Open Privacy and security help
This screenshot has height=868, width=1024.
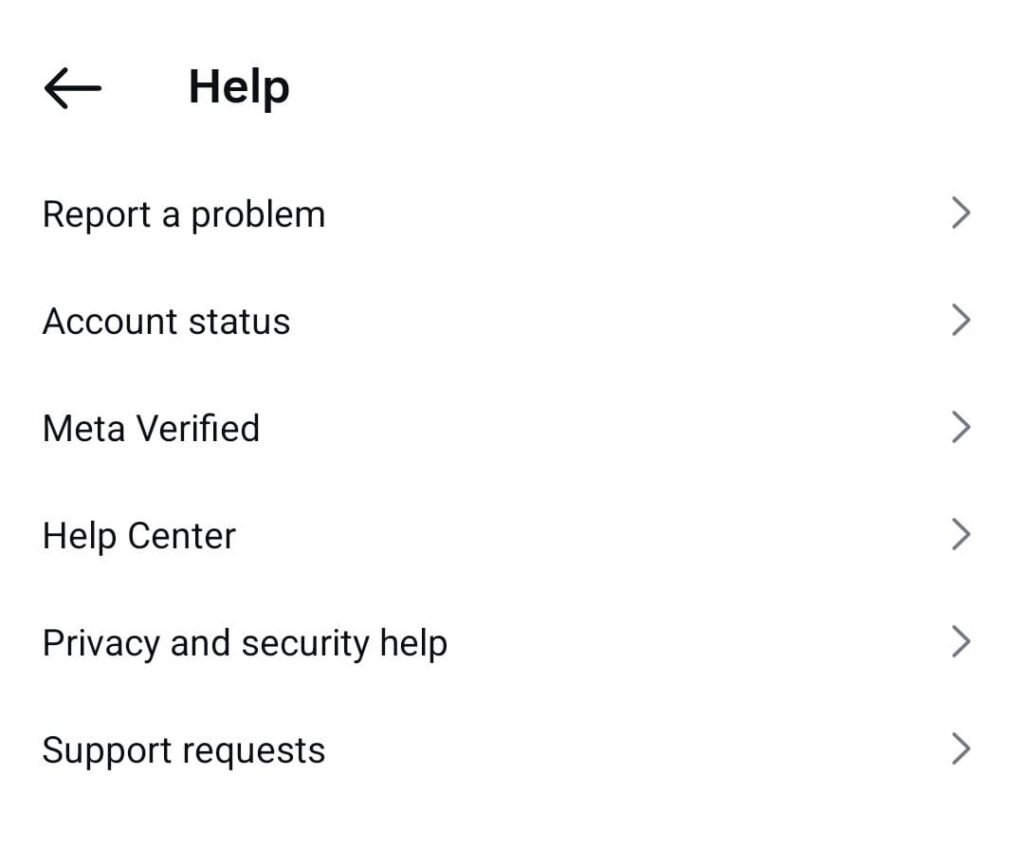[245, 643]
